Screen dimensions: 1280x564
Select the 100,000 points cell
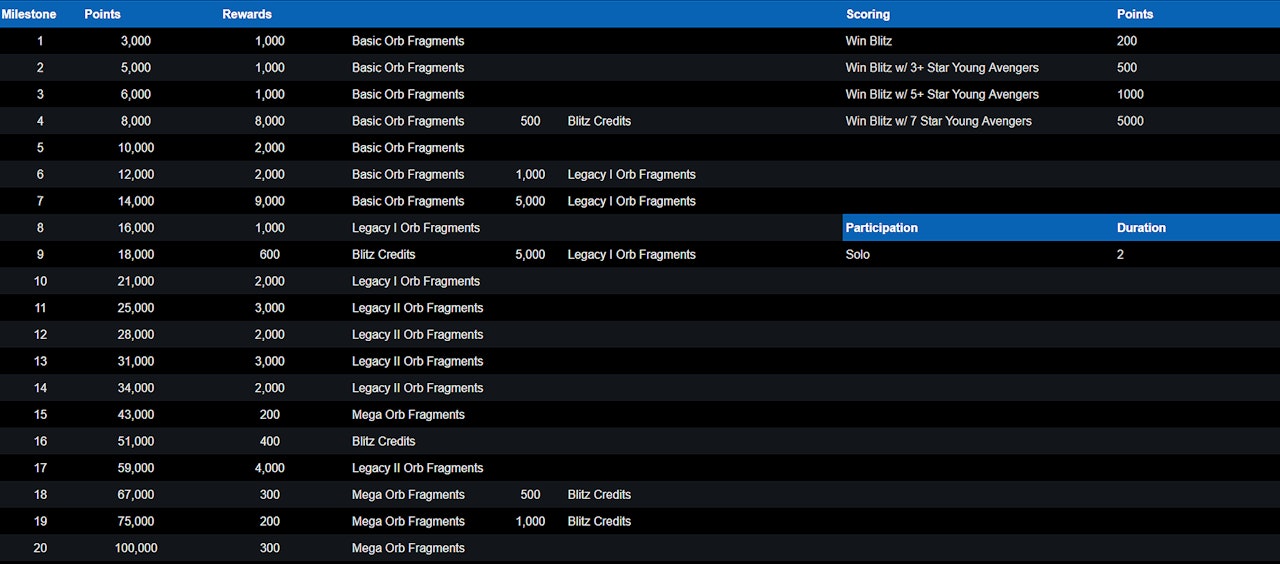click(136, 548)
